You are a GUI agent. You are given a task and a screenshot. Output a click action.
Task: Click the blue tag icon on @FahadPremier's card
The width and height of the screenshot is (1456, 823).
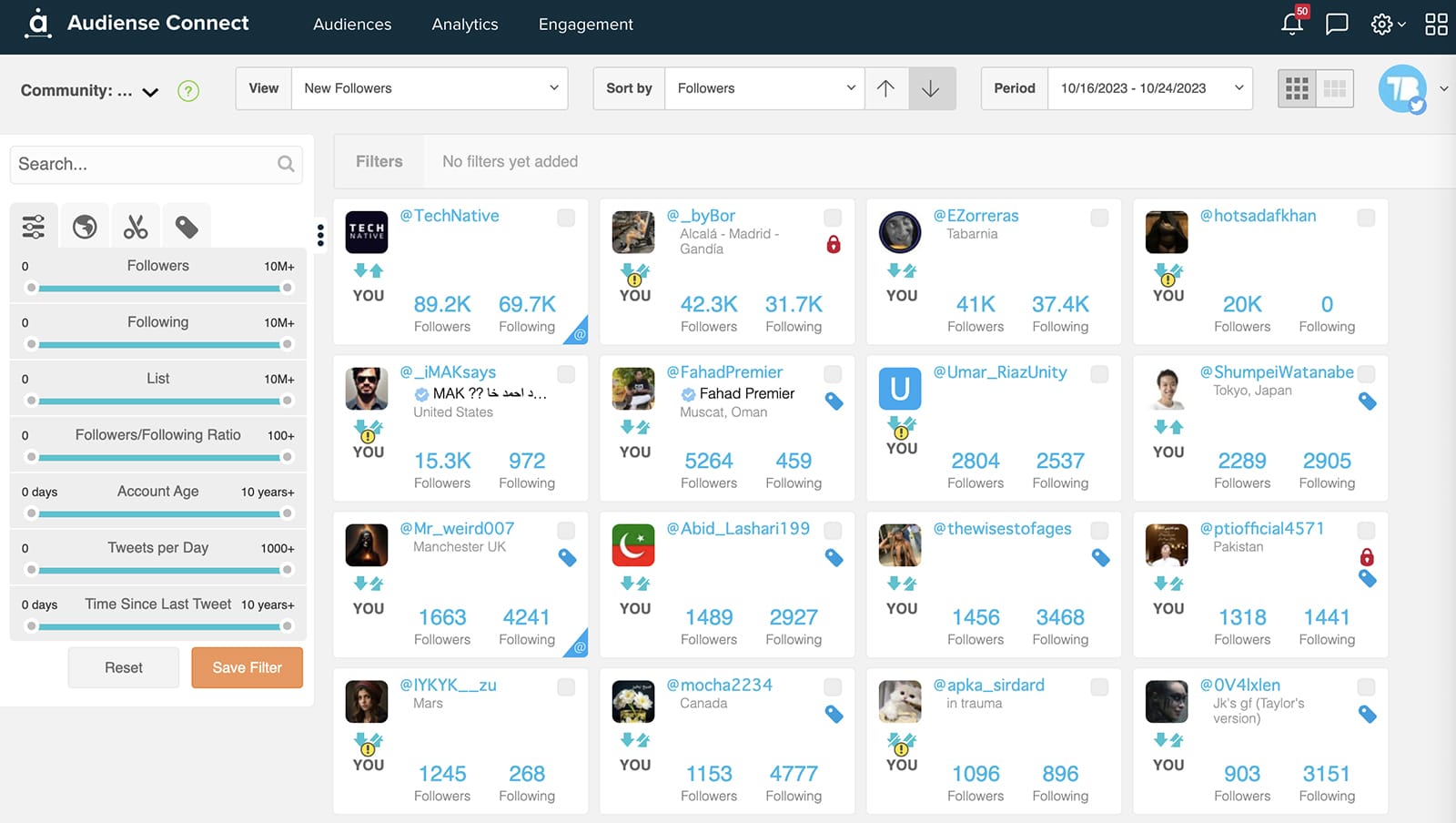click(x=834, y=401)
